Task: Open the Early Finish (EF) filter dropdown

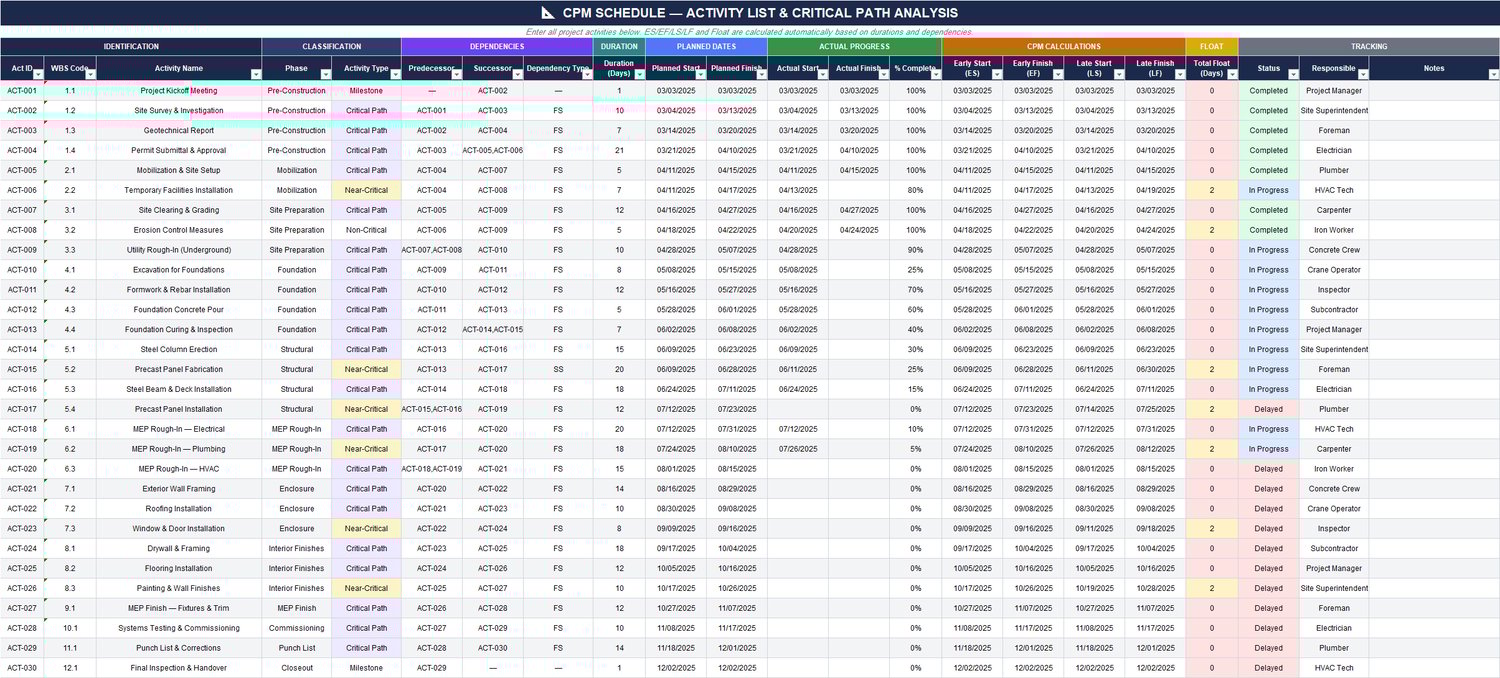Action: [x=1057, y=74]
